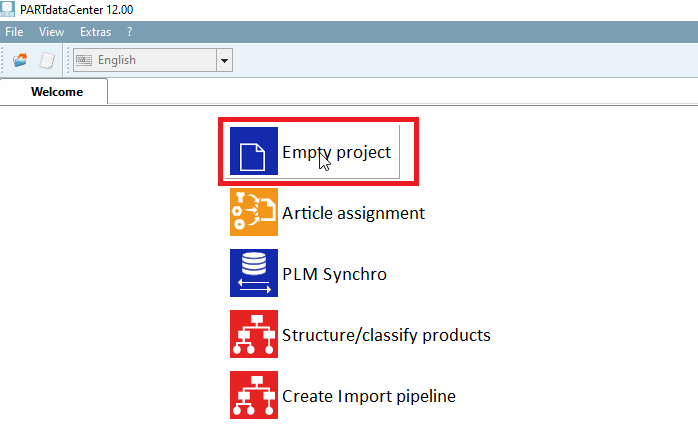Open the language dropdown arrow
The height and width of the screenshot is (434, 698).
point(224,60)
